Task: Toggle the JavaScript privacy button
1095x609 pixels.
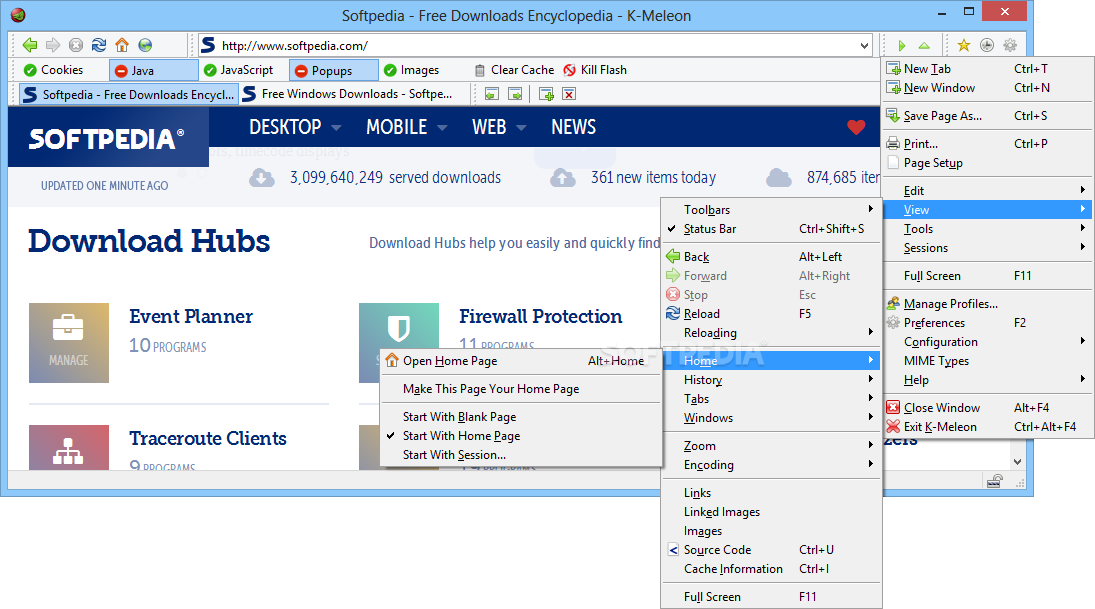Action: (238, 70)
